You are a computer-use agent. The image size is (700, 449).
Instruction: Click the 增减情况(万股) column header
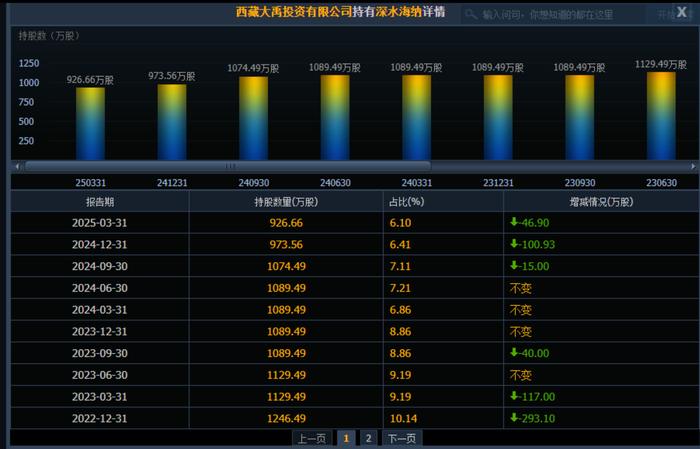[x=601, y=202]
